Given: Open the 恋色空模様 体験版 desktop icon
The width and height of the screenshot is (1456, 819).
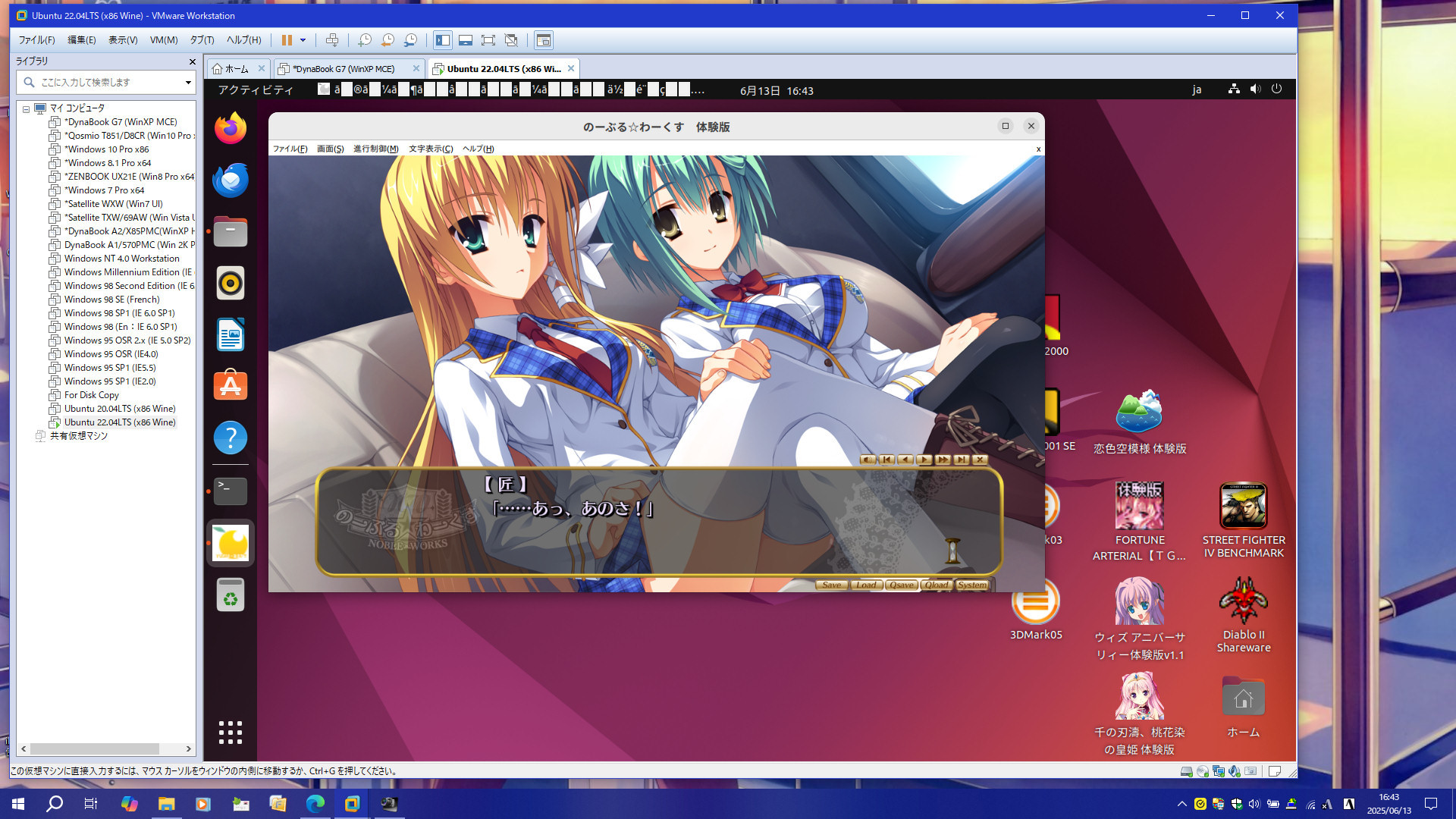Looking at the screenshot, I should [1140, 422].
